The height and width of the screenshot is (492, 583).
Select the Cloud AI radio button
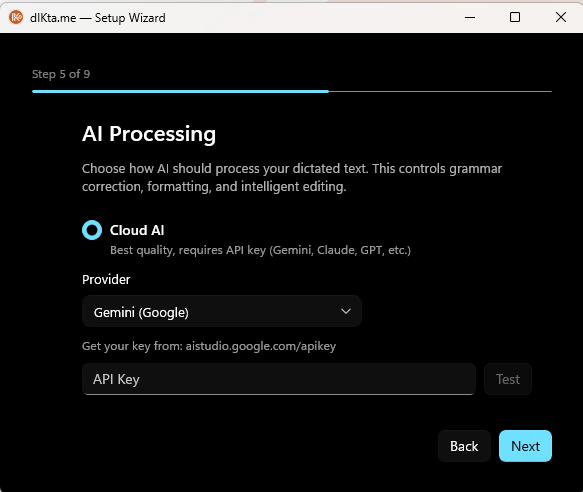(92, 230)
